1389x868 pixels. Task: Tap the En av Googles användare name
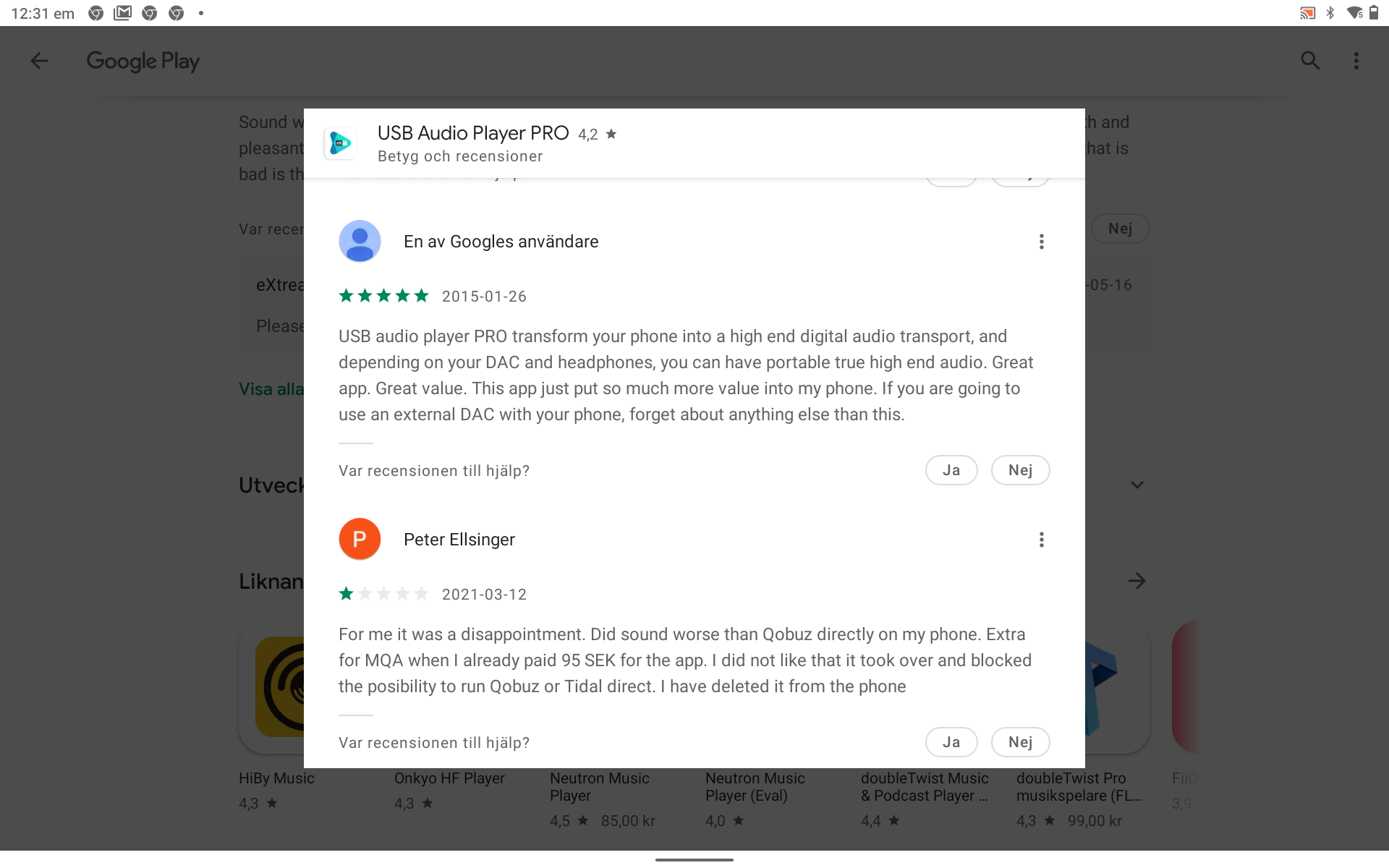point(501,242)
